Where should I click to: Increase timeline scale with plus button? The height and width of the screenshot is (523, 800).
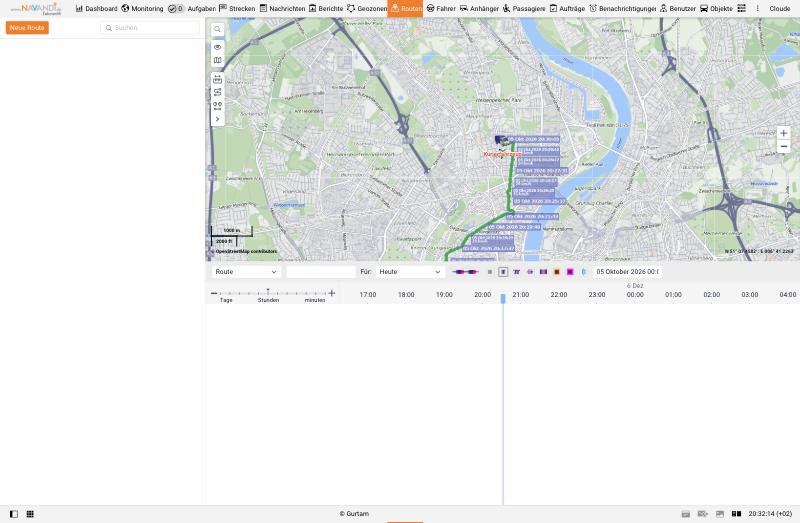point(332,293)
